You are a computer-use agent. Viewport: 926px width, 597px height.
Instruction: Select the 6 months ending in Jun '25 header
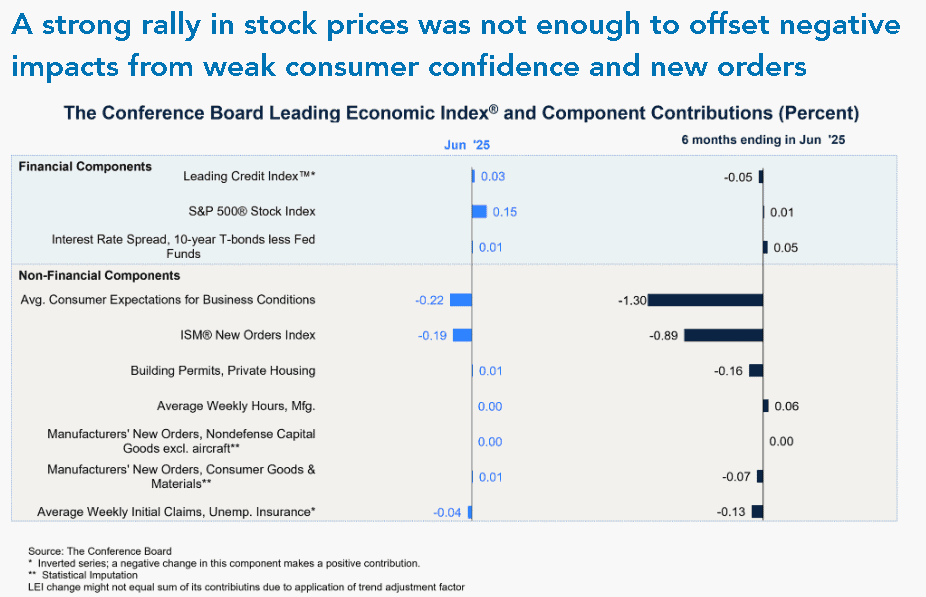(763, 140)
